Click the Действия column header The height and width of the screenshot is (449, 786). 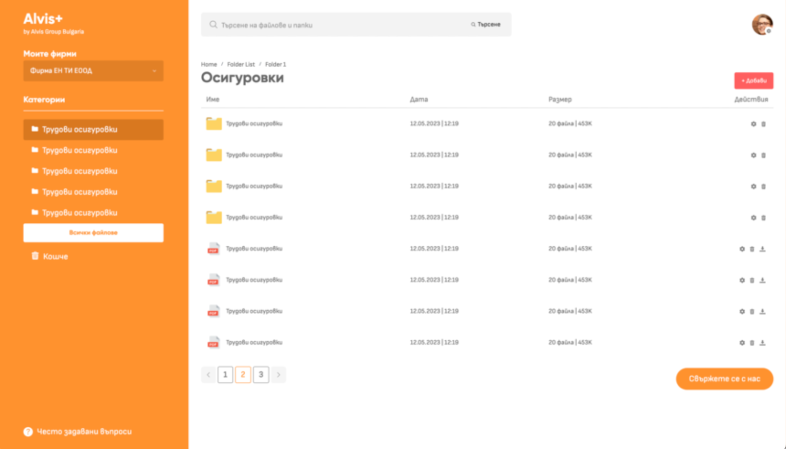[751, 99]
